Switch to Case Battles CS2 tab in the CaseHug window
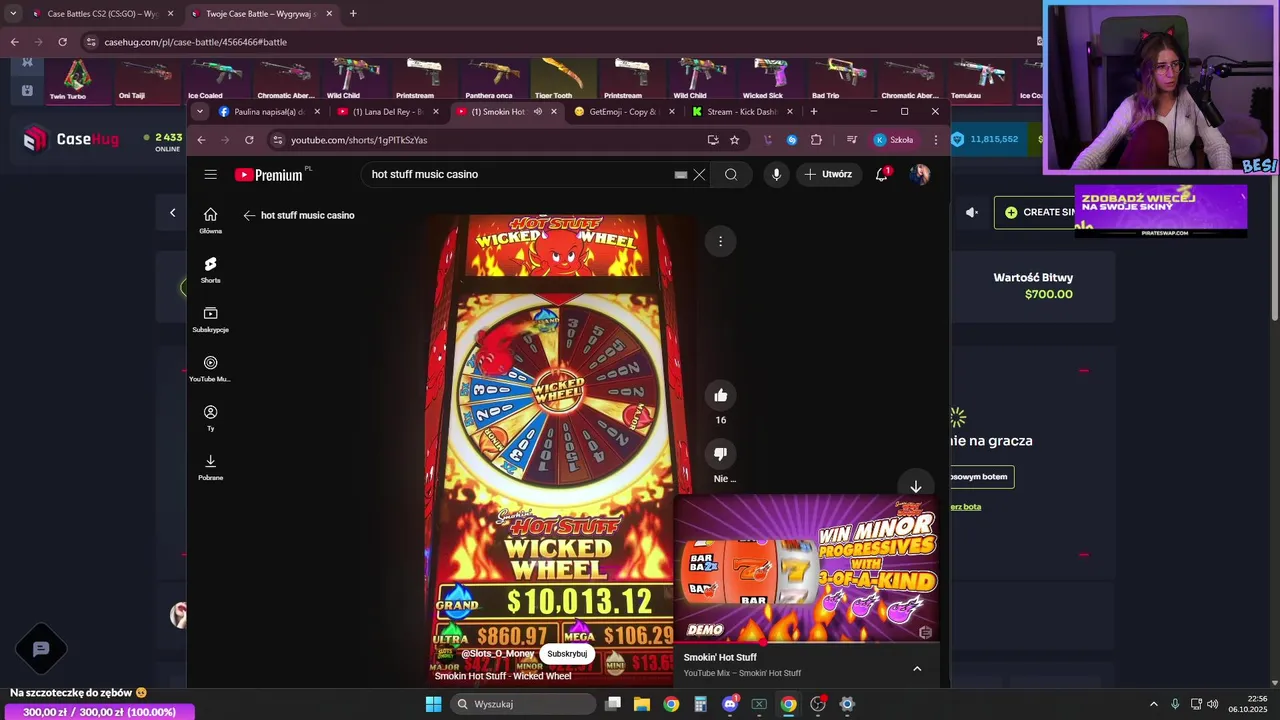 tap(102, 14)
